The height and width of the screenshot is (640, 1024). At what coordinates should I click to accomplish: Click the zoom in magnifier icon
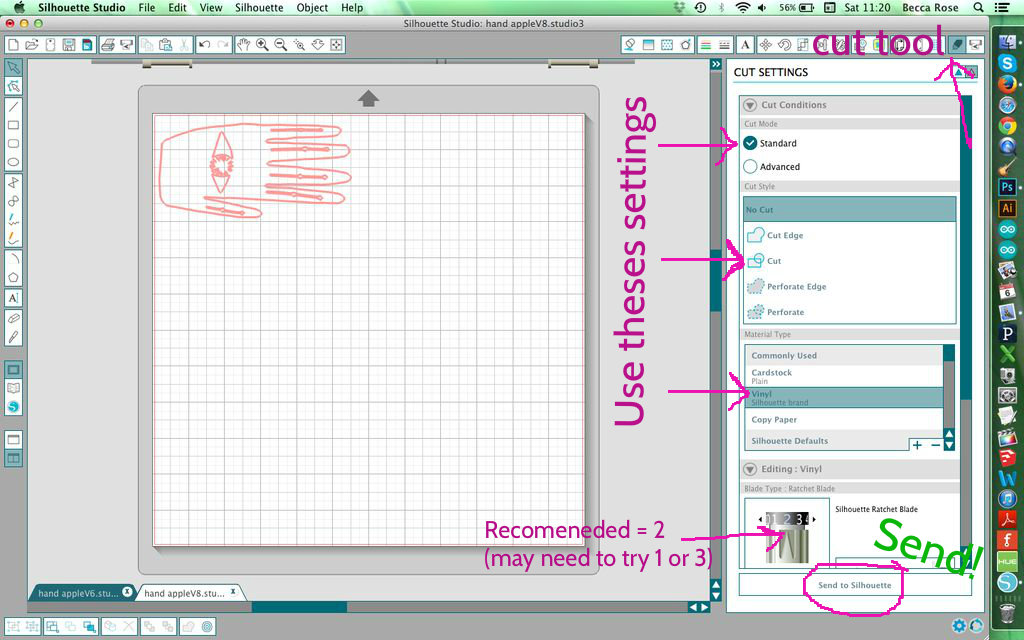[x=262, y=44]
